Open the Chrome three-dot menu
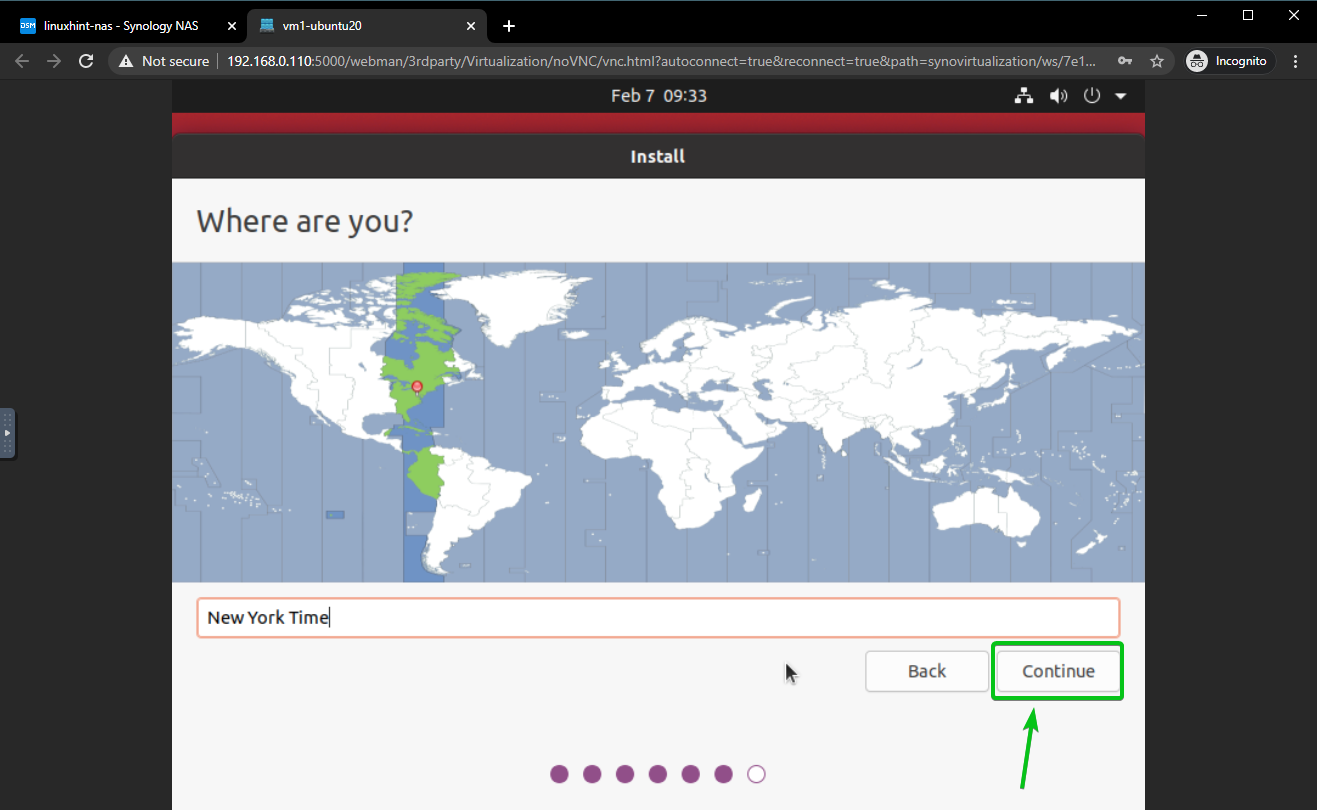The image size is (1317, 810). tap(1296, 61)
